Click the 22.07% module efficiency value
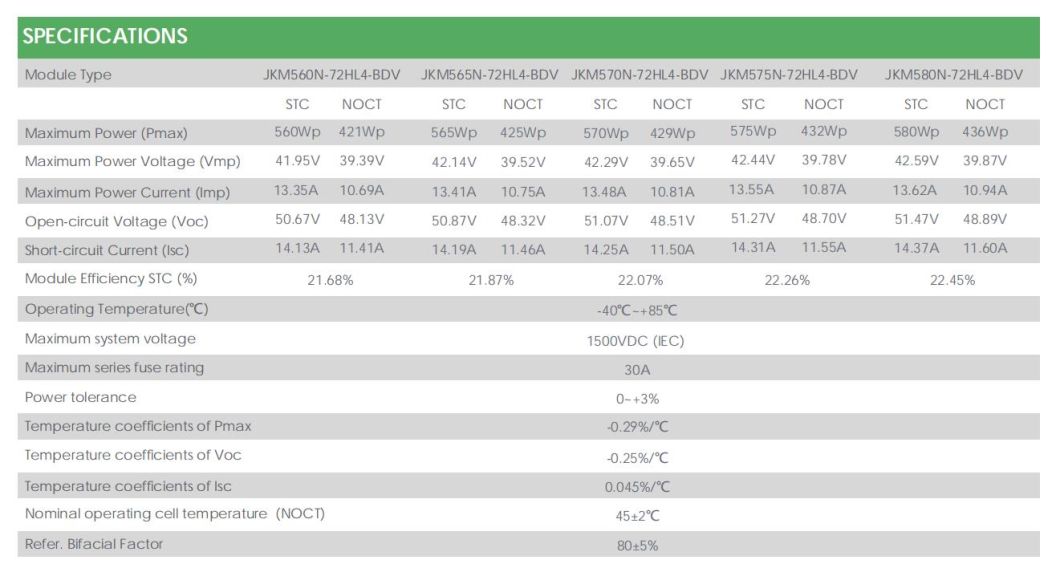Screen dimensions: 1060x568 [x=639, y=281]
